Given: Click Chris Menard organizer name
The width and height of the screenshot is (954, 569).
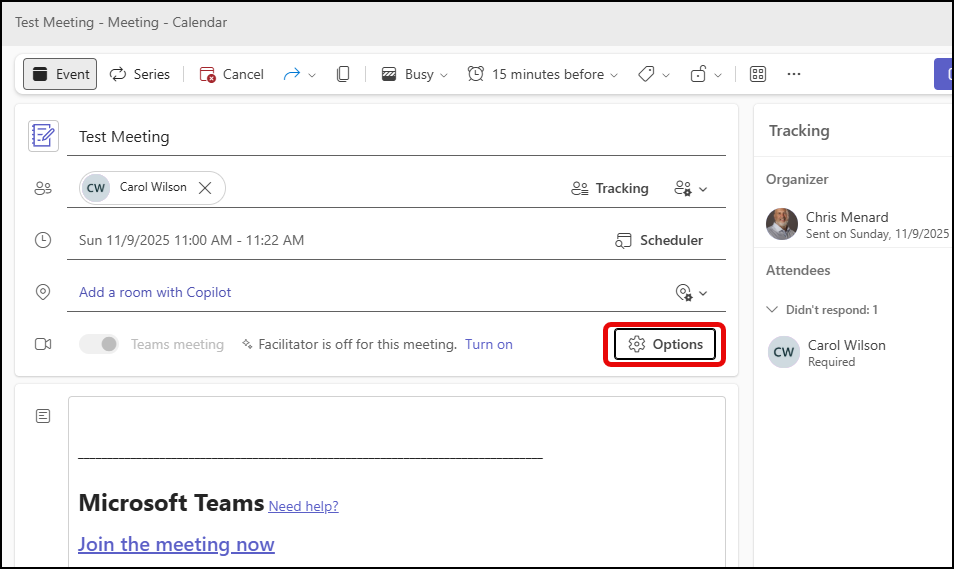Looking at the screenshot, I should pyautogui.click(x=847, y=217).
